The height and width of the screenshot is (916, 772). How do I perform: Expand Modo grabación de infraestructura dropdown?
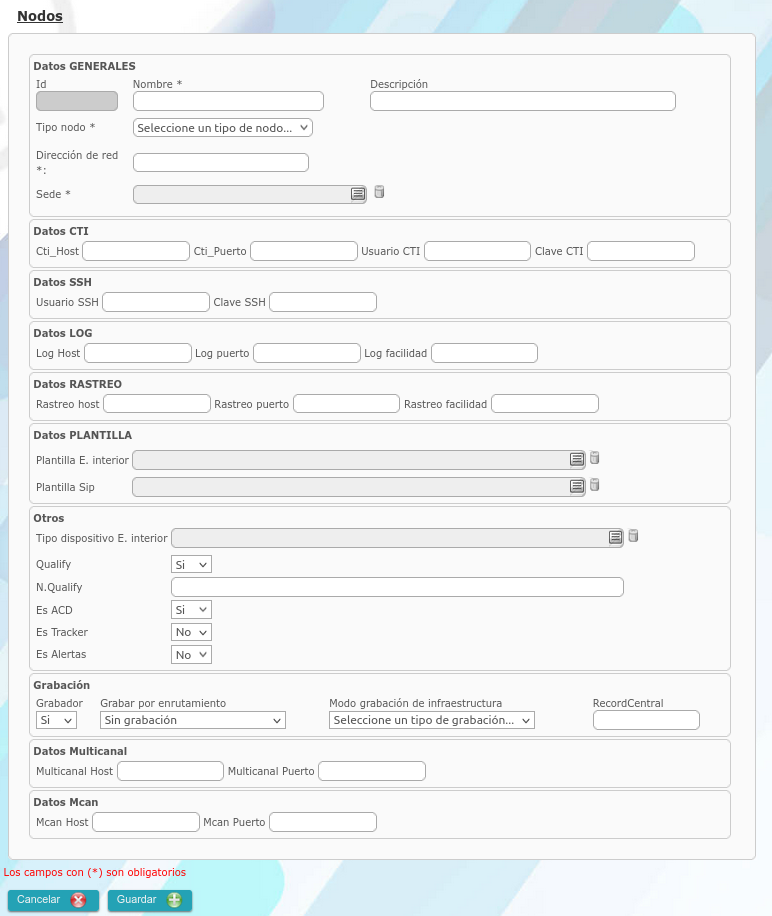coord(432,720)
